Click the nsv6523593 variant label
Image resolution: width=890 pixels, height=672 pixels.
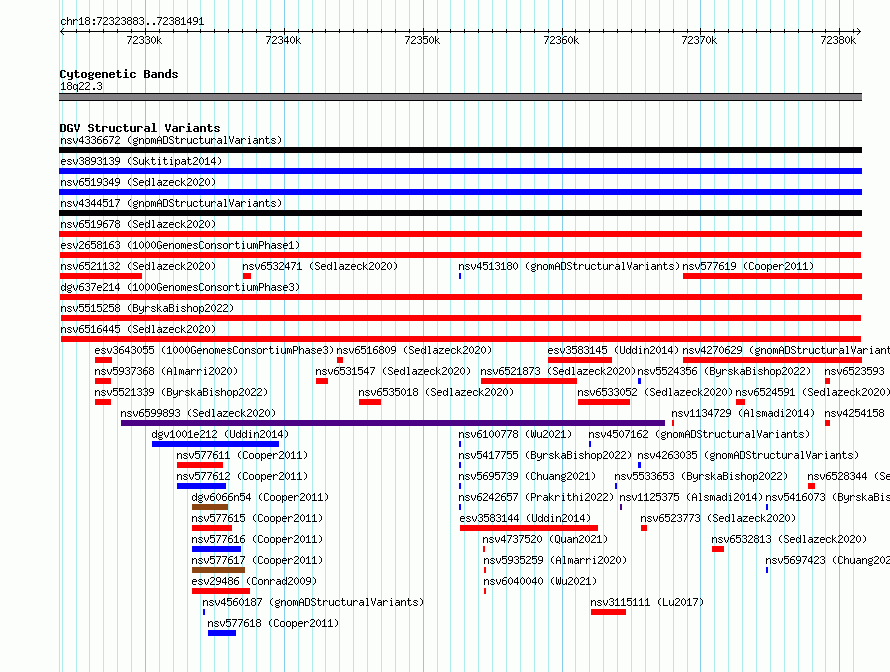pos(854,371)
